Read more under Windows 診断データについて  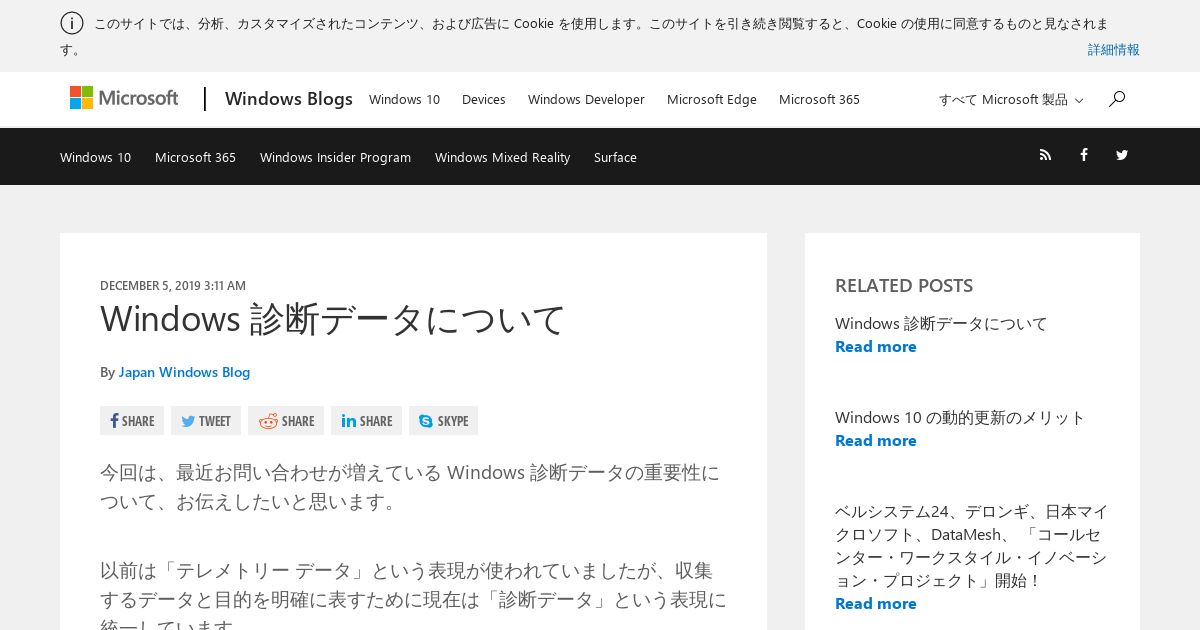coord(875,346)
